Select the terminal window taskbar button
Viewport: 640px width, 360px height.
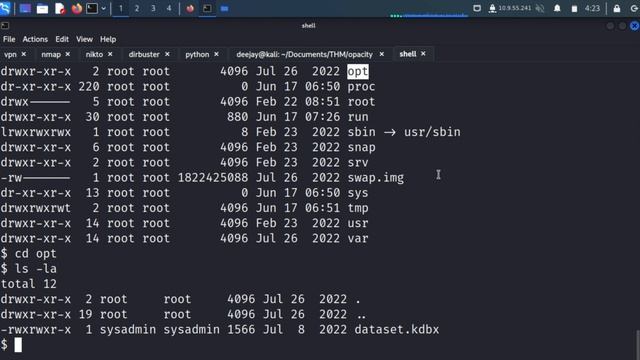click(207, 9)
